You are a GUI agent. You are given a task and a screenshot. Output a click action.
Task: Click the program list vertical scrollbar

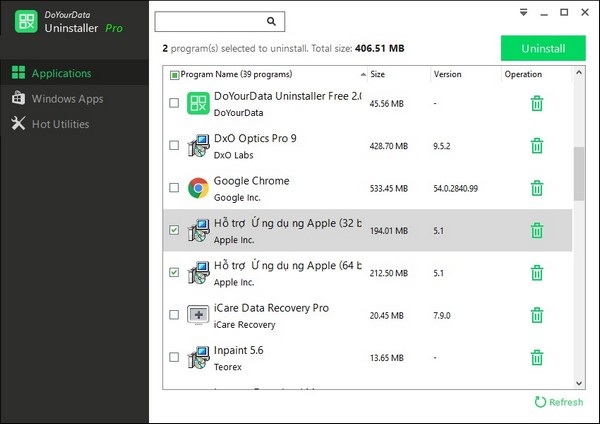(x=579, y=175)
